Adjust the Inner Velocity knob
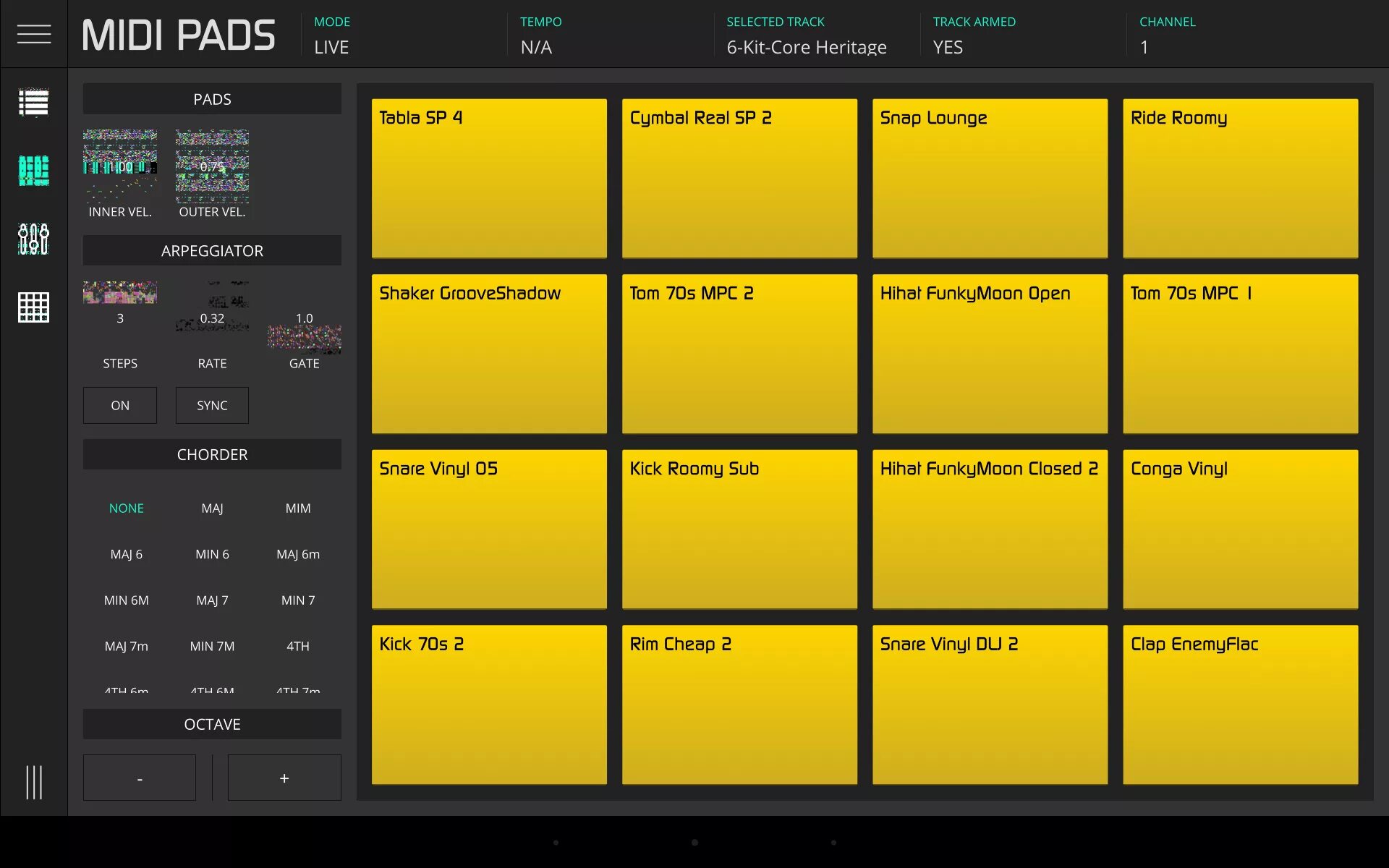Image resolution: width=1389 pixels, height=868 pixels. (x=120, y=166)
